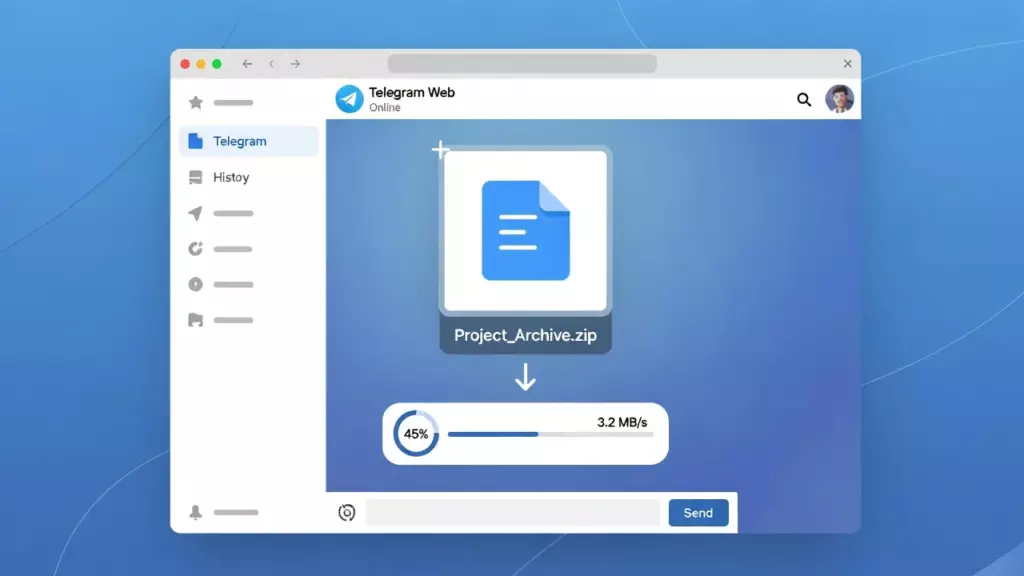Click the browser address bar
The height and width of the screenshot is (576, 1024).
(x=522, y=64)
